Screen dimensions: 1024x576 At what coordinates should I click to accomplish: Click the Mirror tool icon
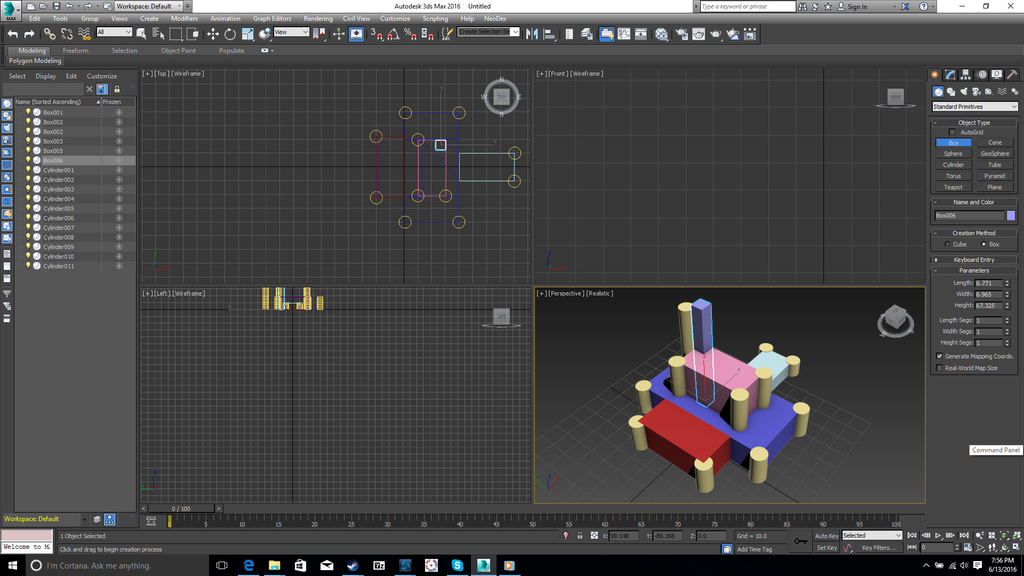click(532, 34)
